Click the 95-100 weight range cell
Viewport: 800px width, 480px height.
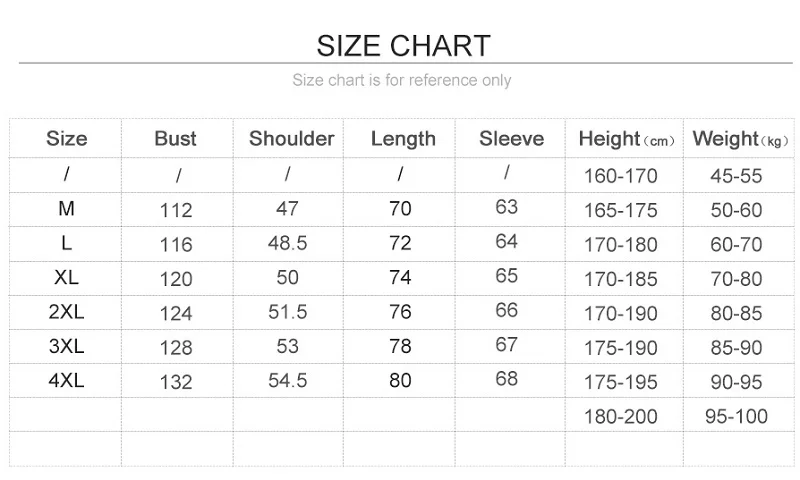737,416
